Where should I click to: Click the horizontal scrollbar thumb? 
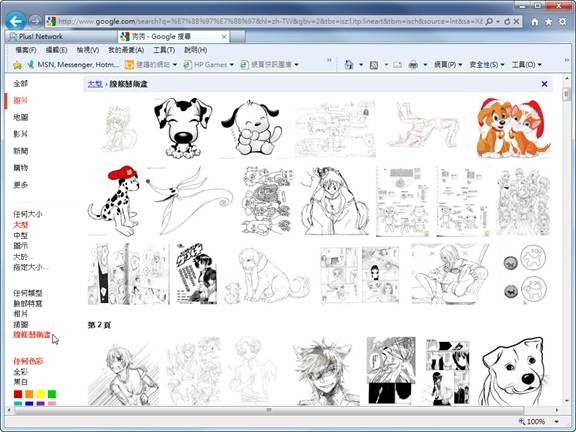click(x=269, y=410)
